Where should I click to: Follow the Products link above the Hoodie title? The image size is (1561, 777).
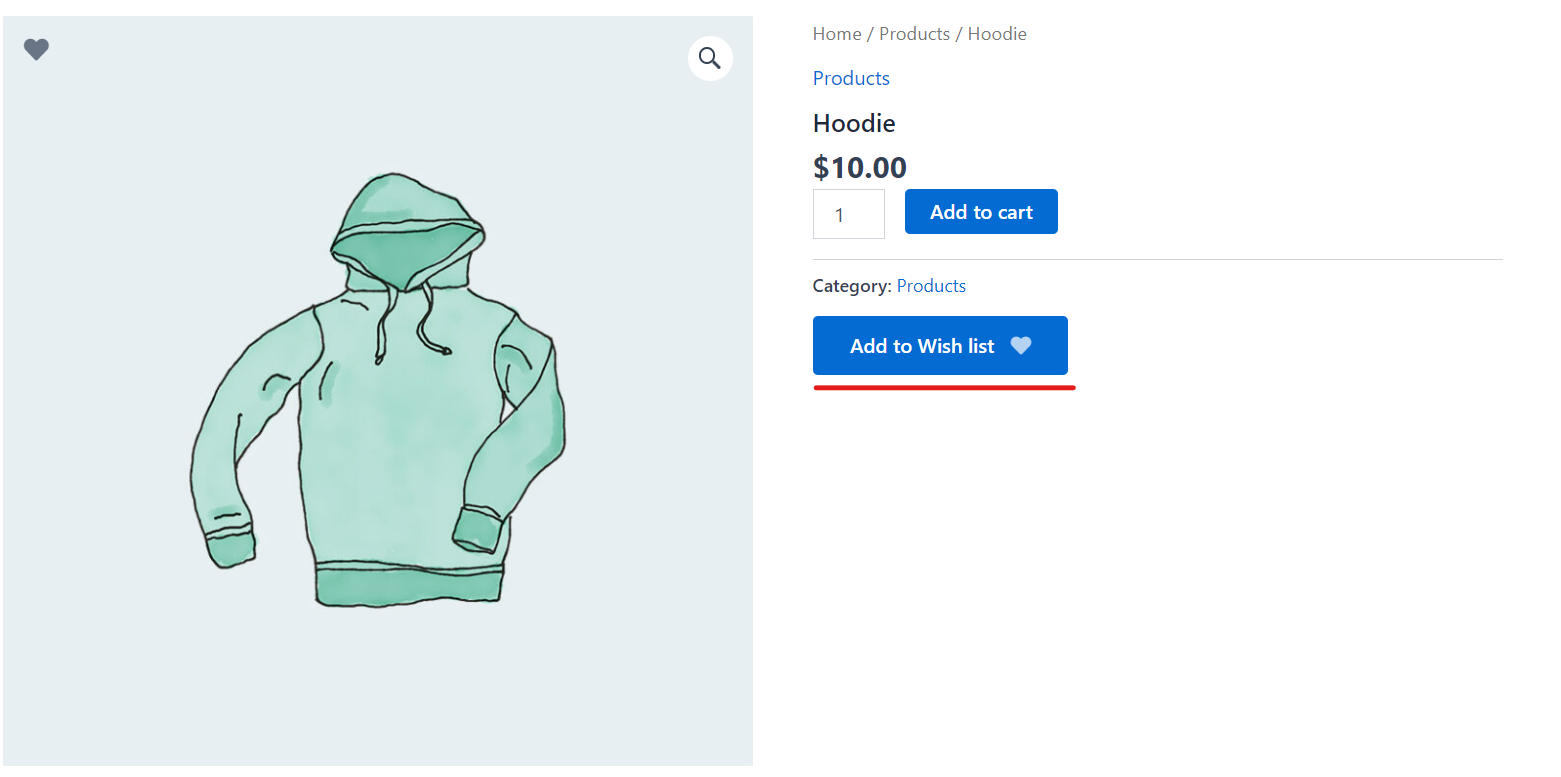(850, 78)
